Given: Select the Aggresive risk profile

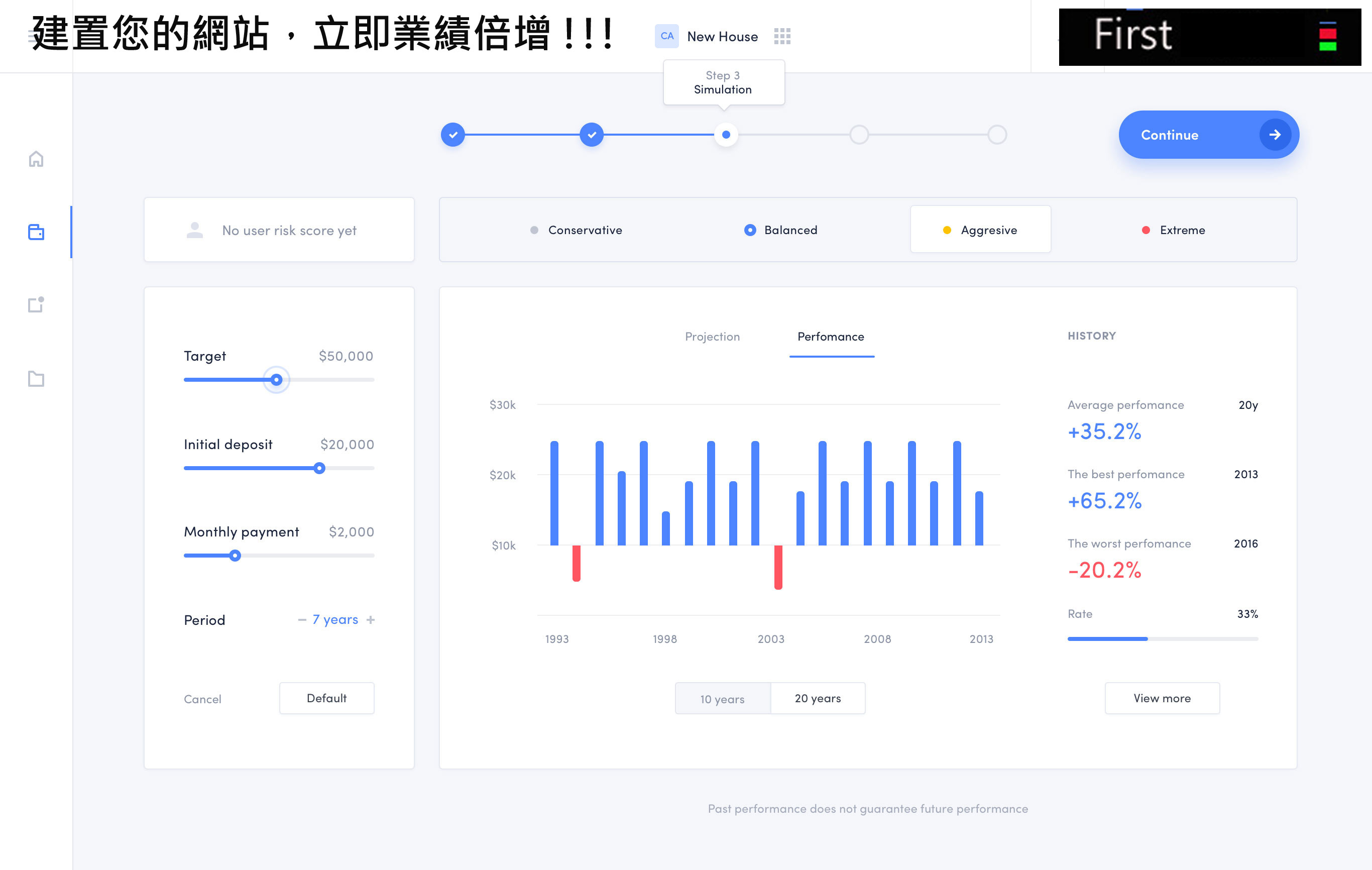Looking at the screenshot, I should tap(980, 230).
